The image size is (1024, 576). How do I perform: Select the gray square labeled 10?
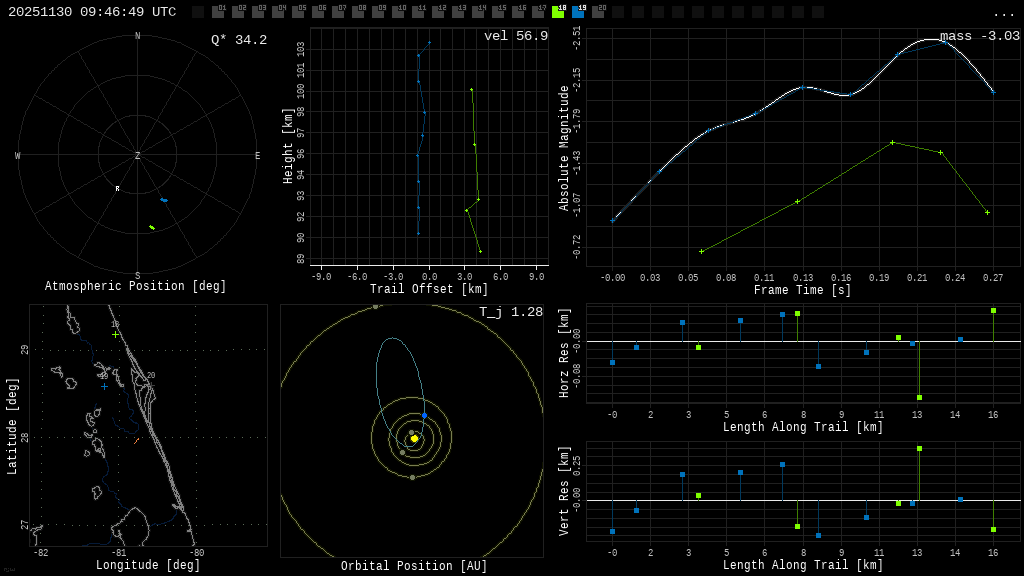click(398, 12)
